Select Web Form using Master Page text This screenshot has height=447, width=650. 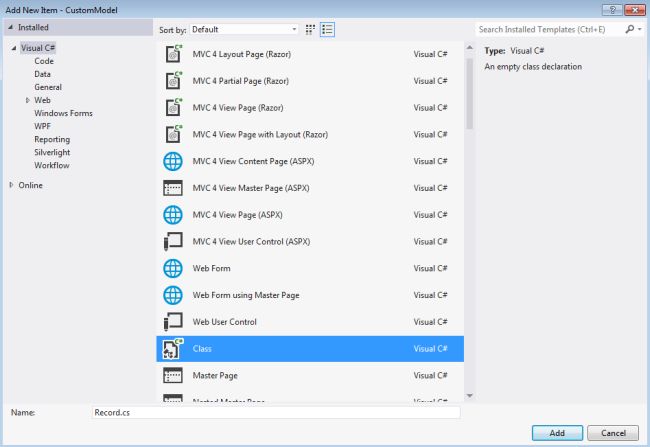point(246,295)
